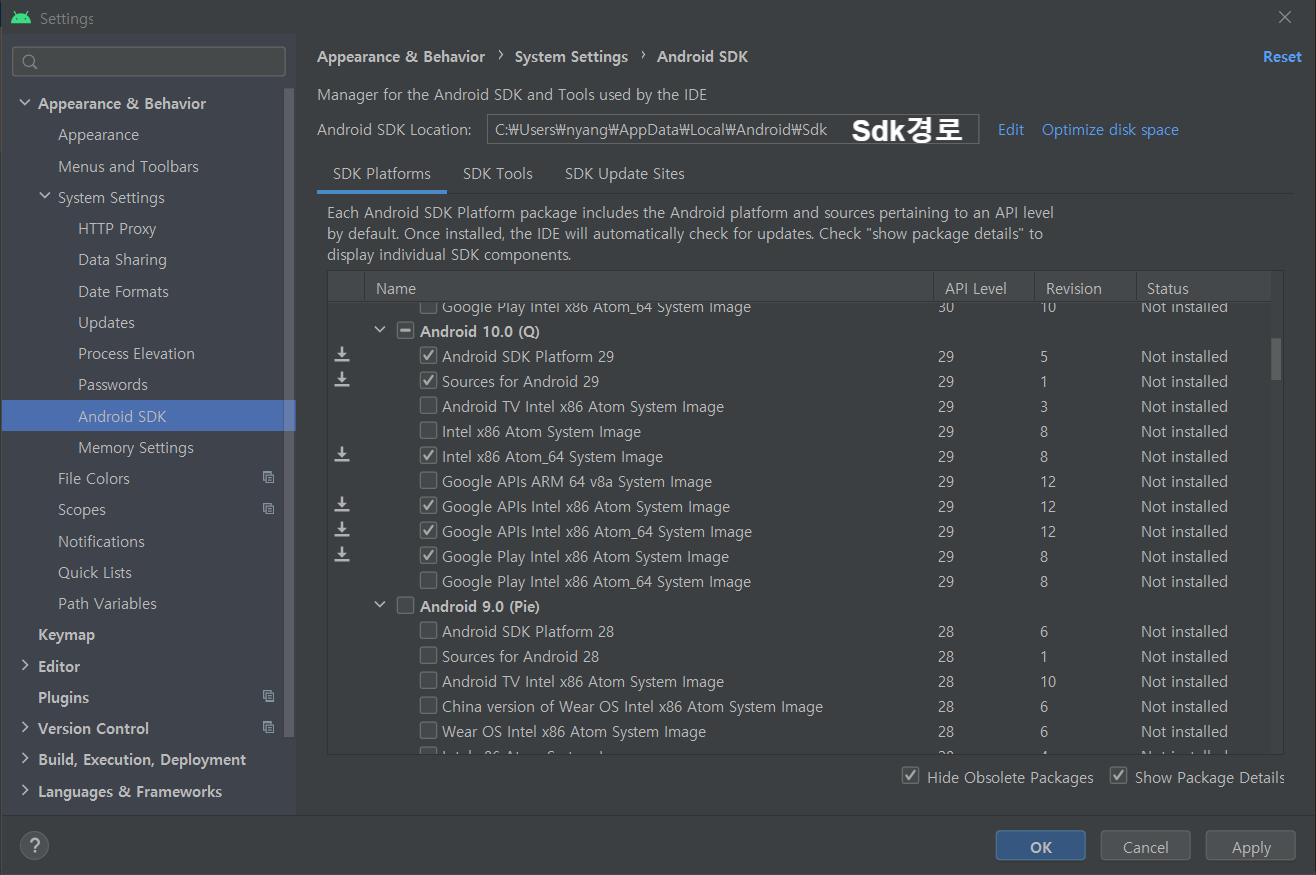Open Memory Settings page
1316x875 pixels.
coord(136,447)
